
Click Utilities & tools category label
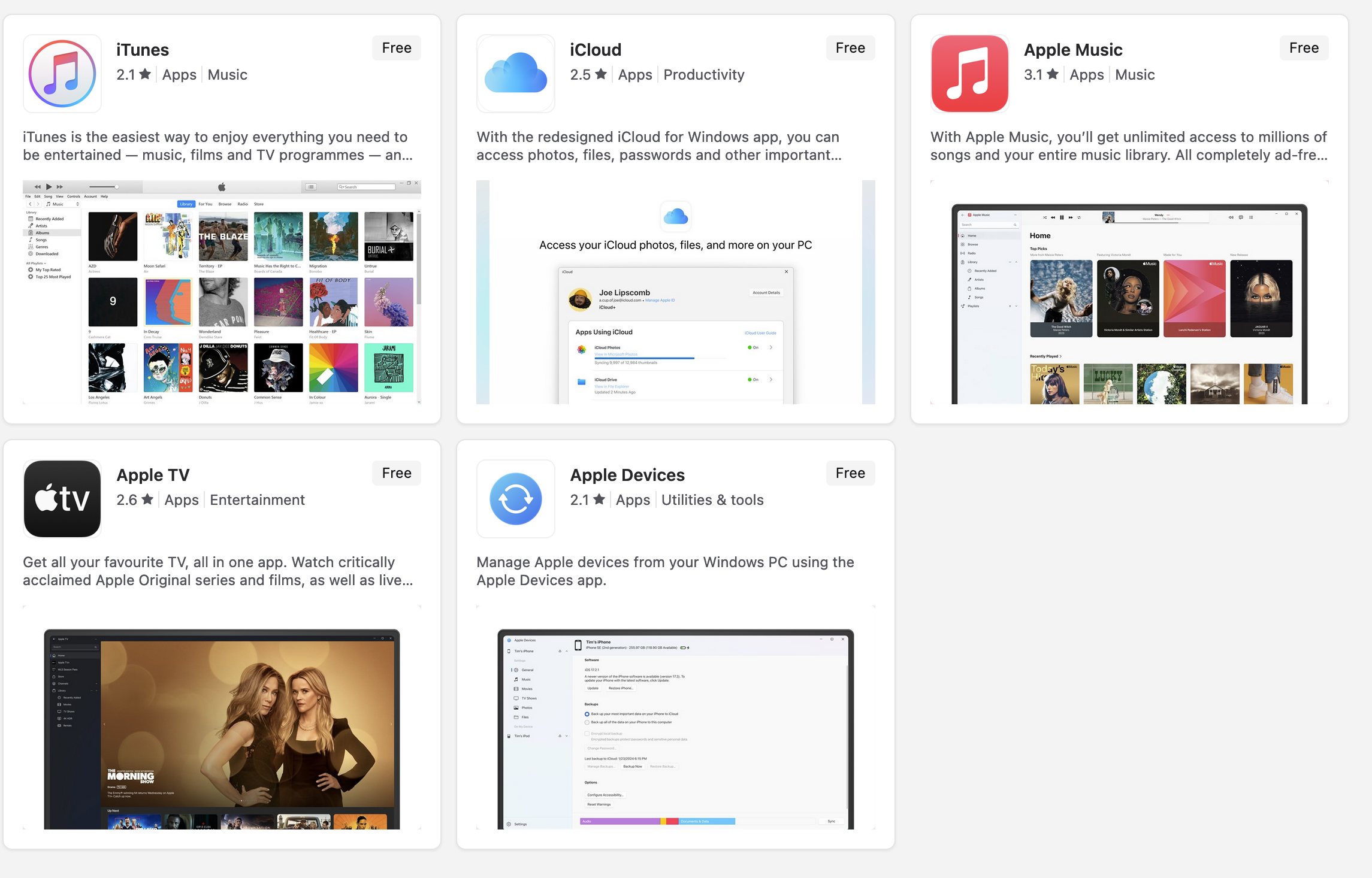pos(712,500)
